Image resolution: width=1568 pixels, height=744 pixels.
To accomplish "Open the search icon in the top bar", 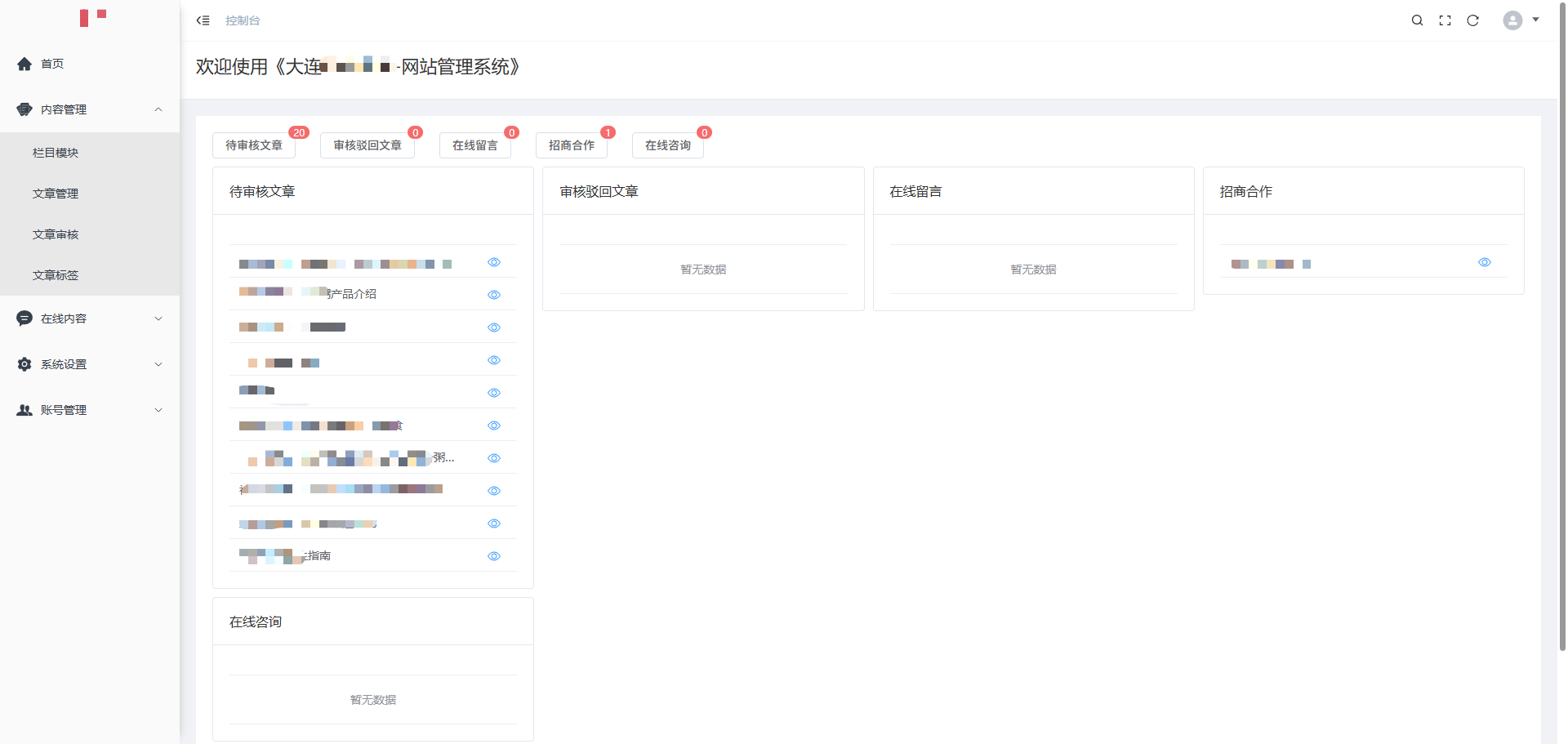I will pyautogui.click(x=1418, y=20).
